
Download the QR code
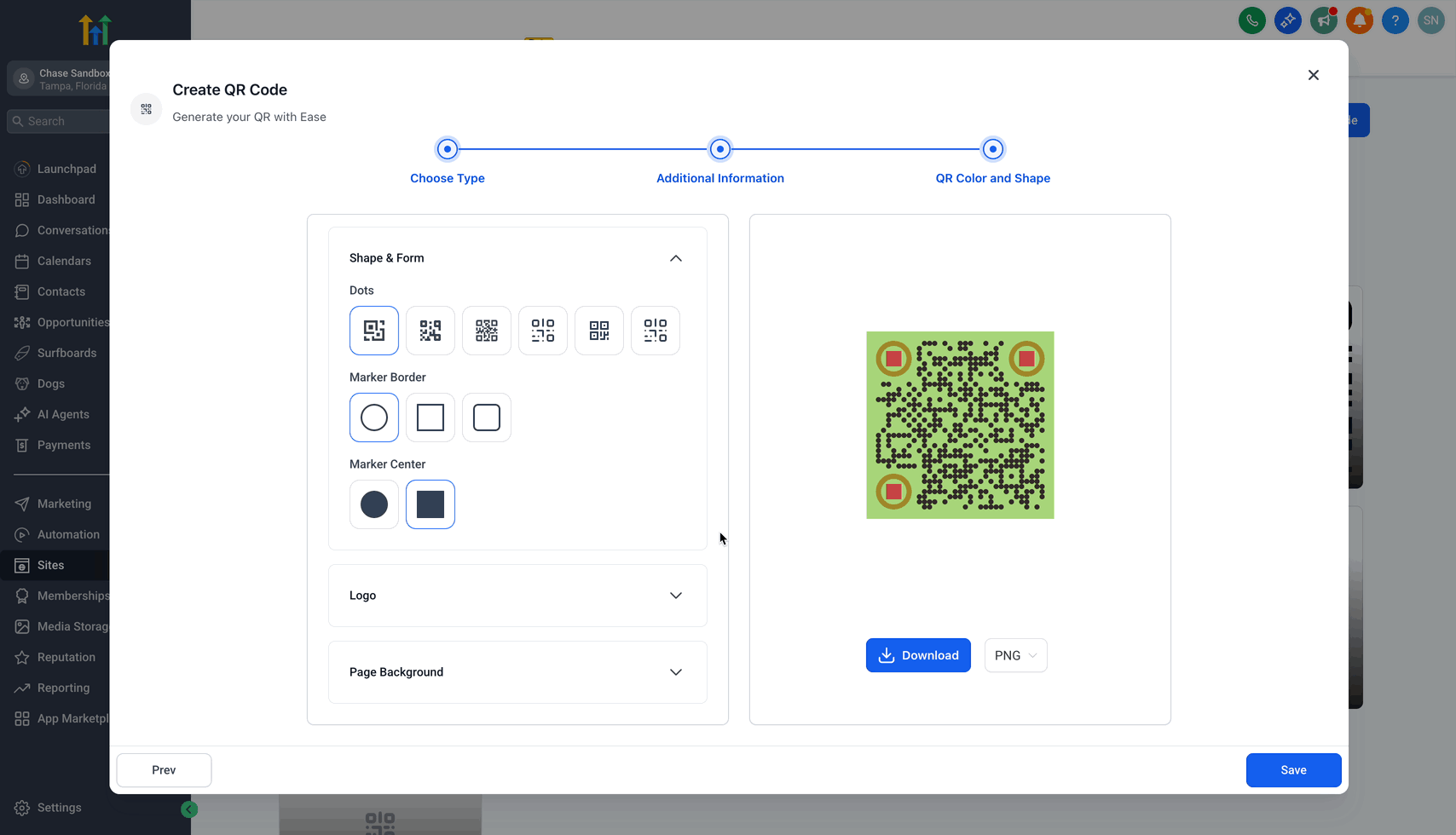click(918, 655)
